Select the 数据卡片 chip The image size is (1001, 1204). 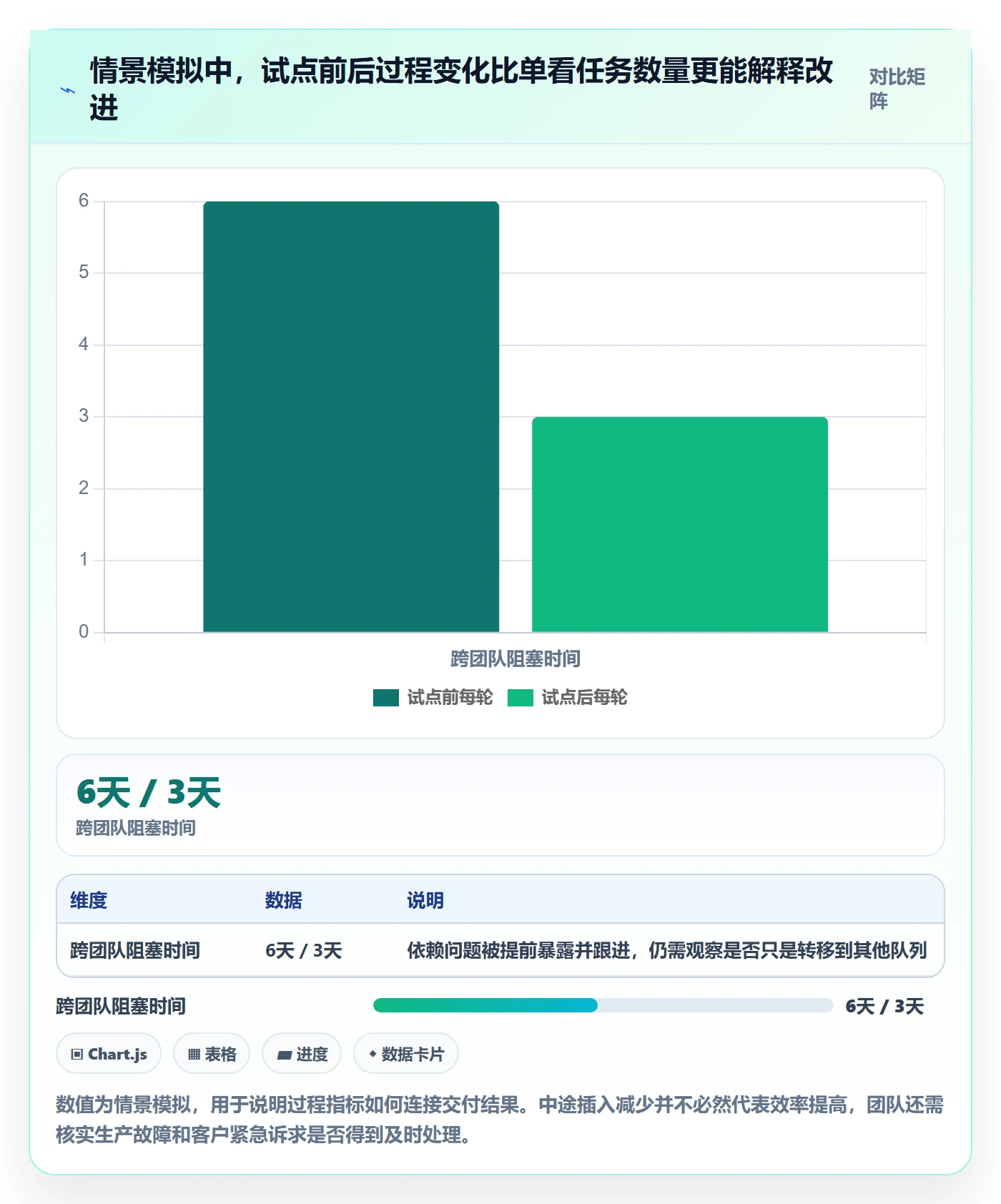[406, 1054]
